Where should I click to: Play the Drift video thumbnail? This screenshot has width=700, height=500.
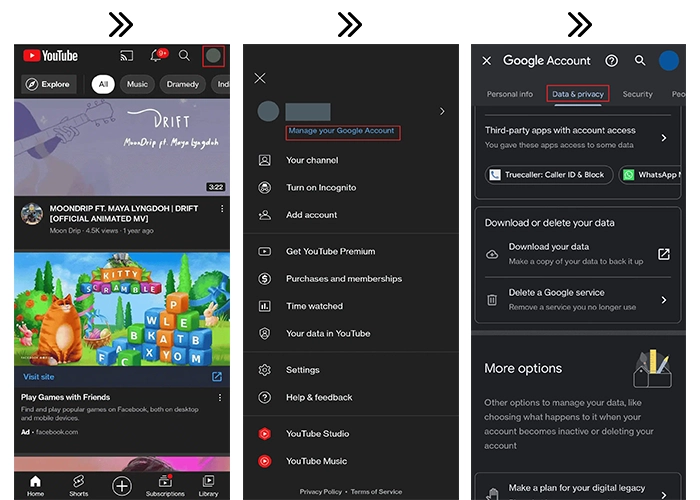click(122, 147)
